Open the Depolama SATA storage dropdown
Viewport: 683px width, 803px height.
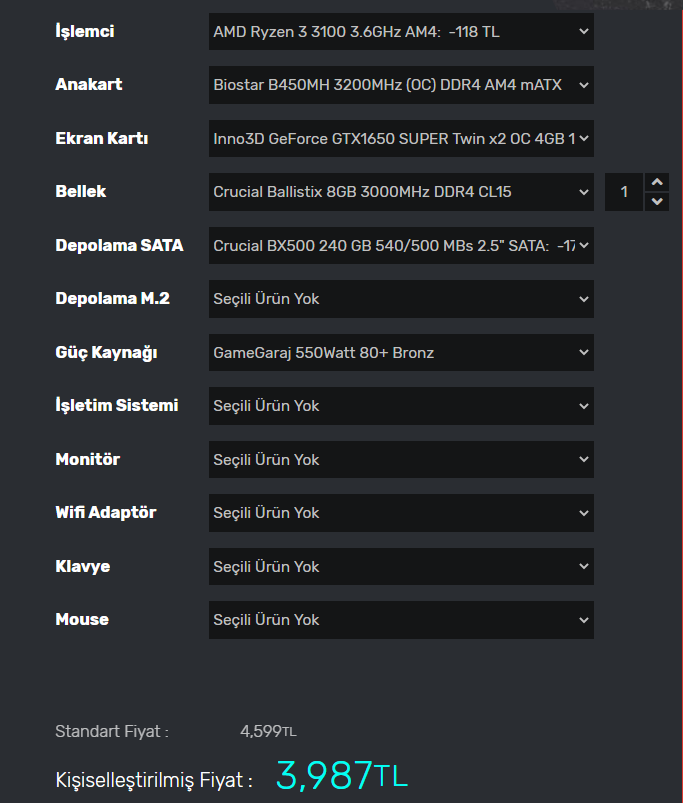[401, 245]
